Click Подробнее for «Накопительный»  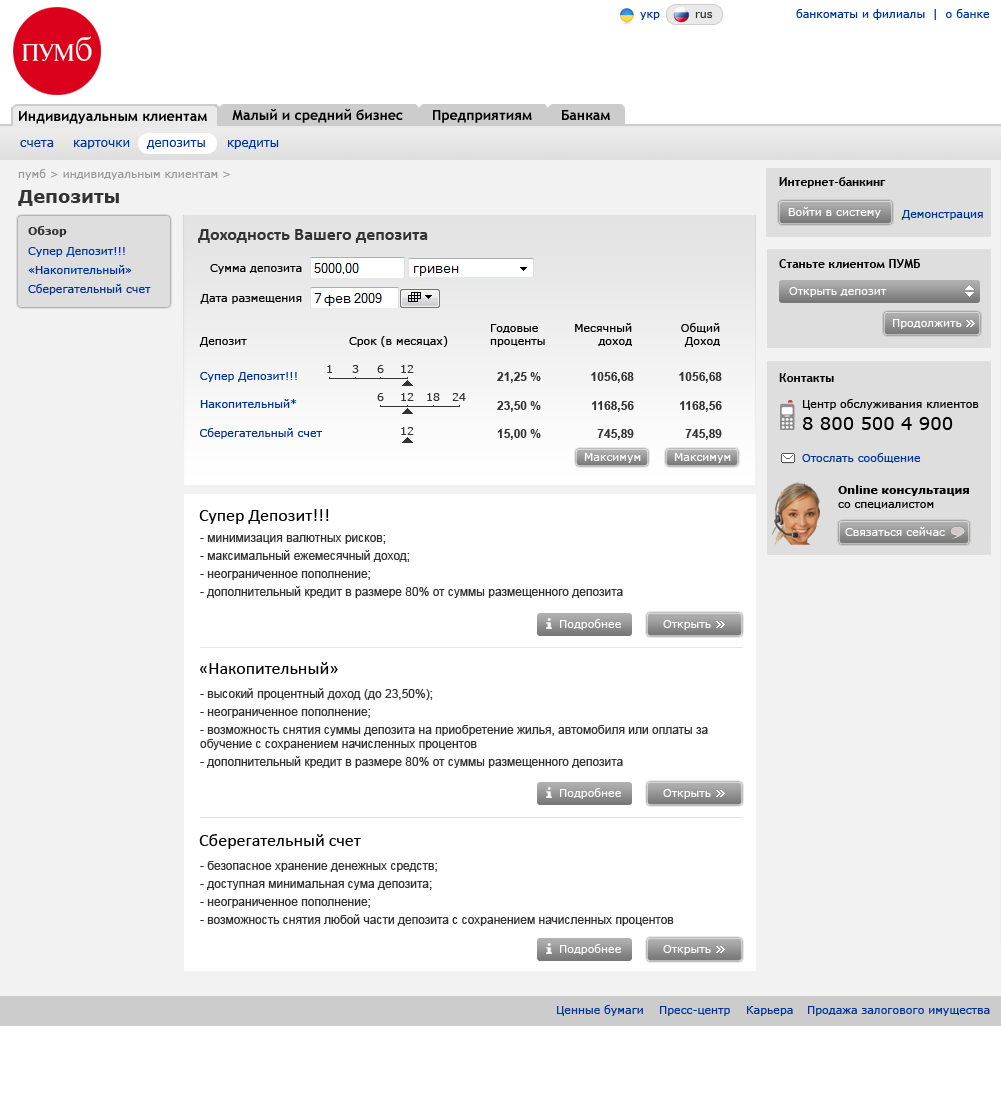pos(584,793)
